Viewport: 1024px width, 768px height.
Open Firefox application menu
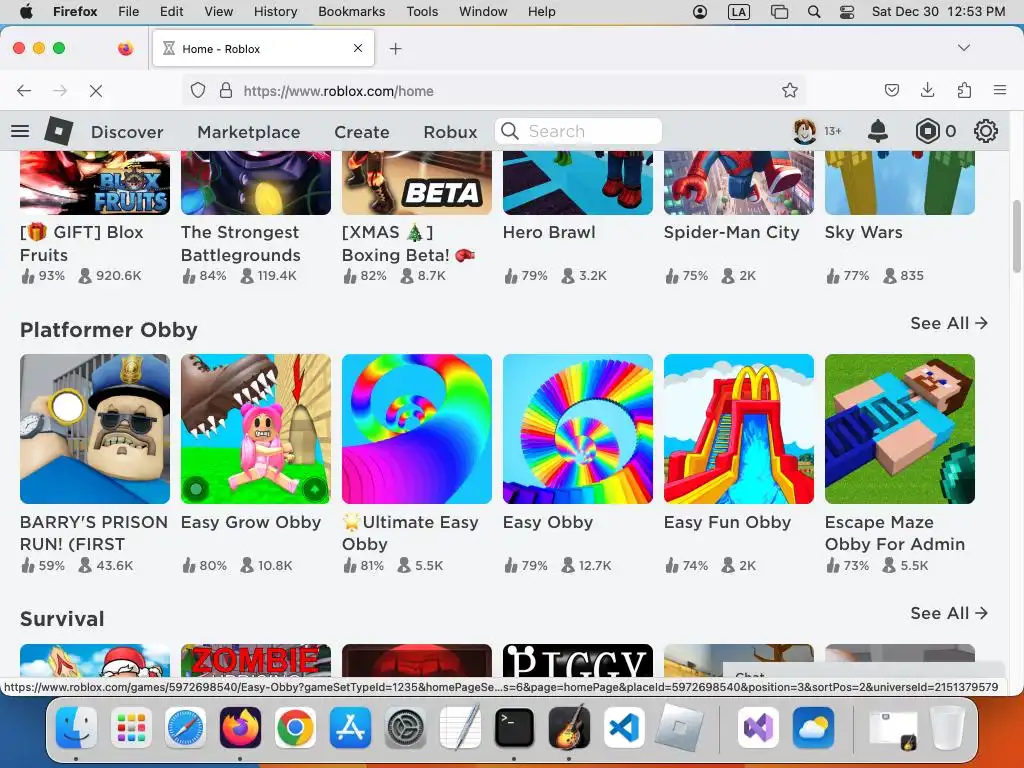(x=1000, y=91)
